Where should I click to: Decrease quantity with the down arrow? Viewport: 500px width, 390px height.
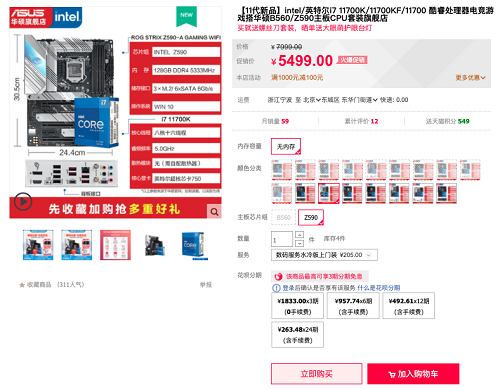point(299,243)
